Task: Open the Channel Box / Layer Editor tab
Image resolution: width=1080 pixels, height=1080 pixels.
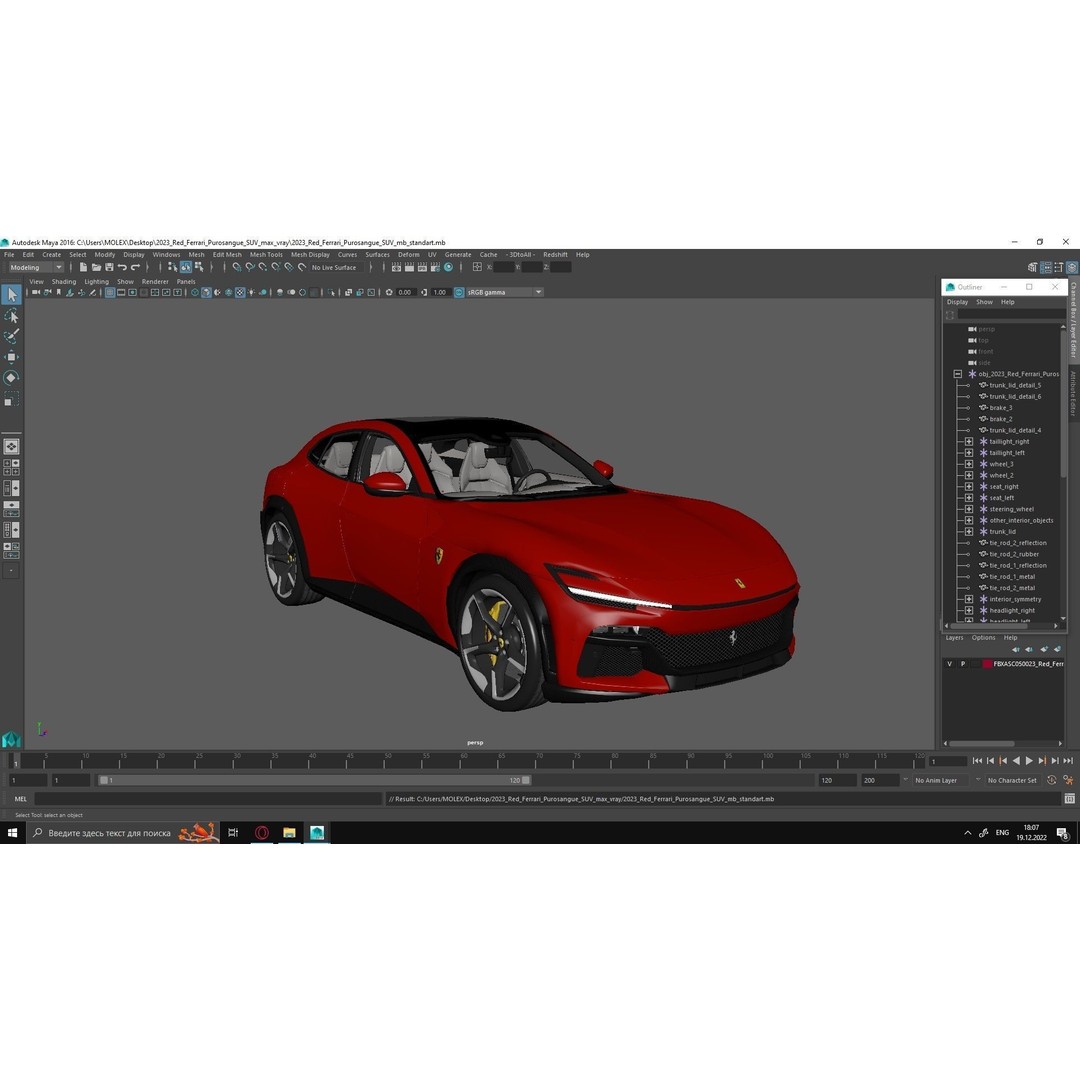Action: pos(1073,321)
